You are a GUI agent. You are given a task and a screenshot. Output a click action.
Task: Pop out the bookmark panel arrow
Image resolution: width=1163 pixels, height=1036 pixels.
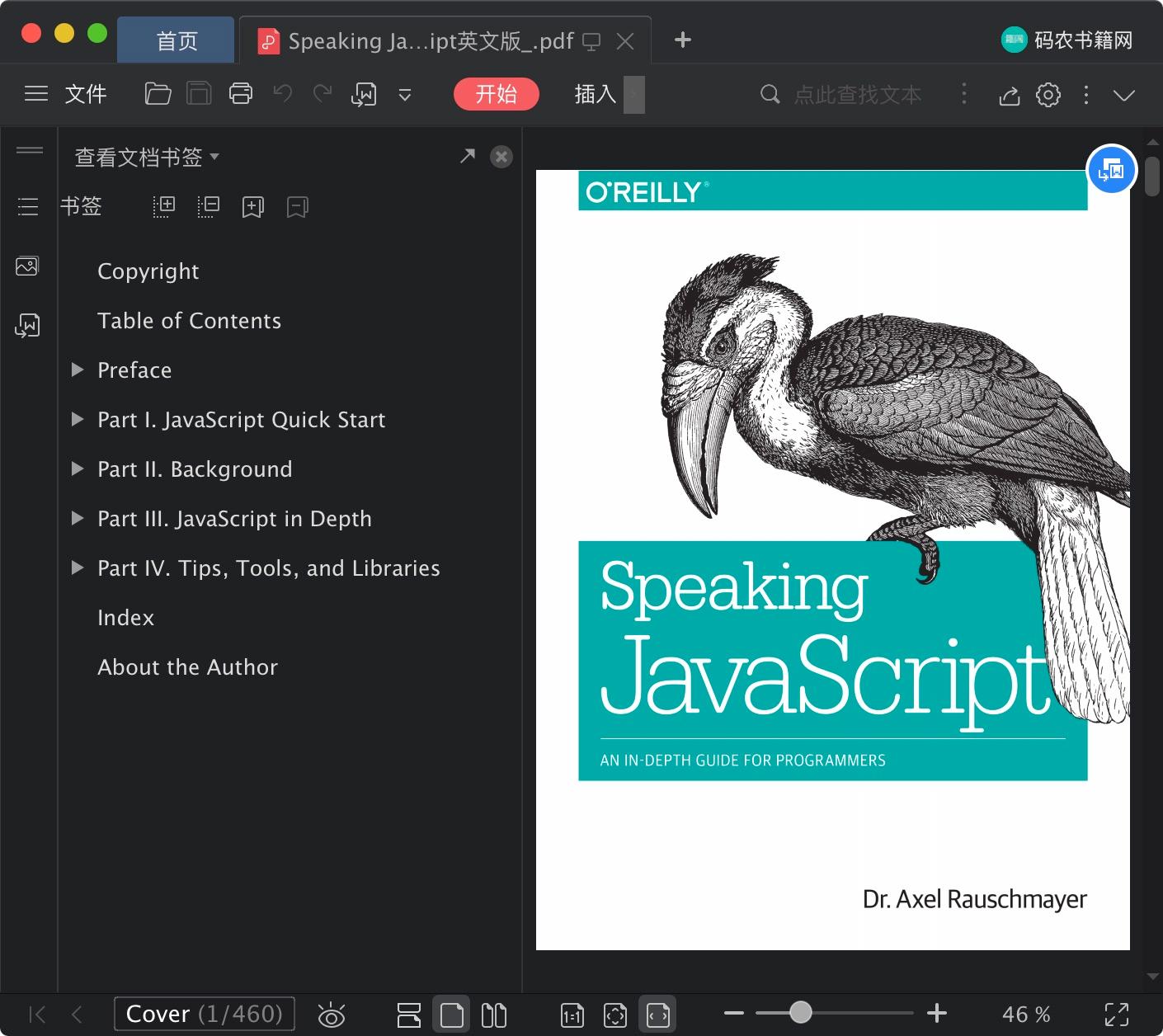click(468, 156)
